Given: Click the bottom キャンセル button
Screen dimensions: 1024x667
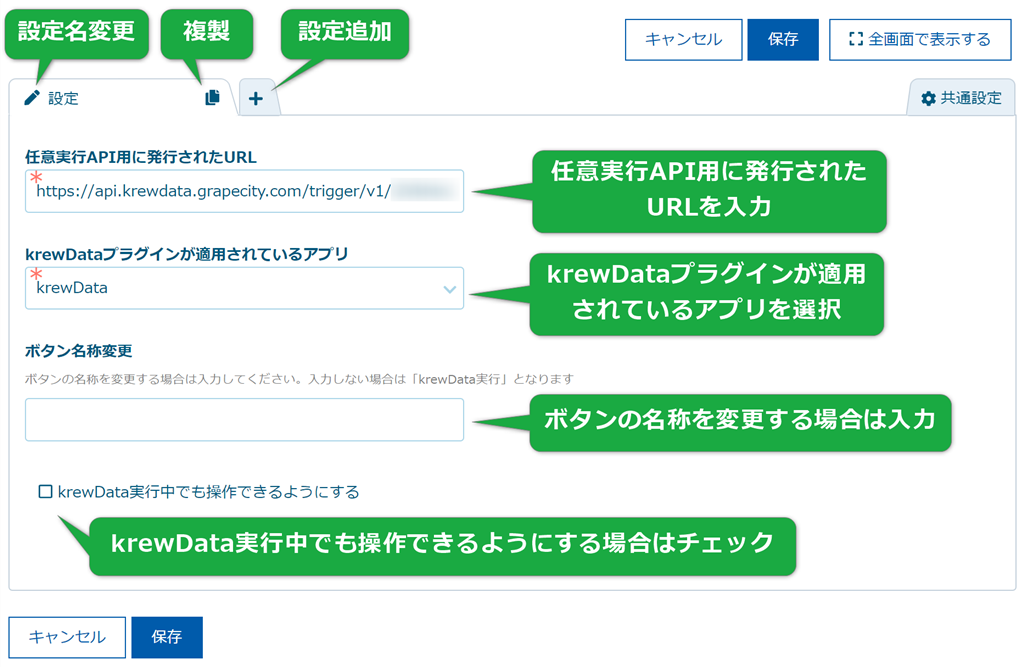Looking at the screenshot, I should 67,637.
